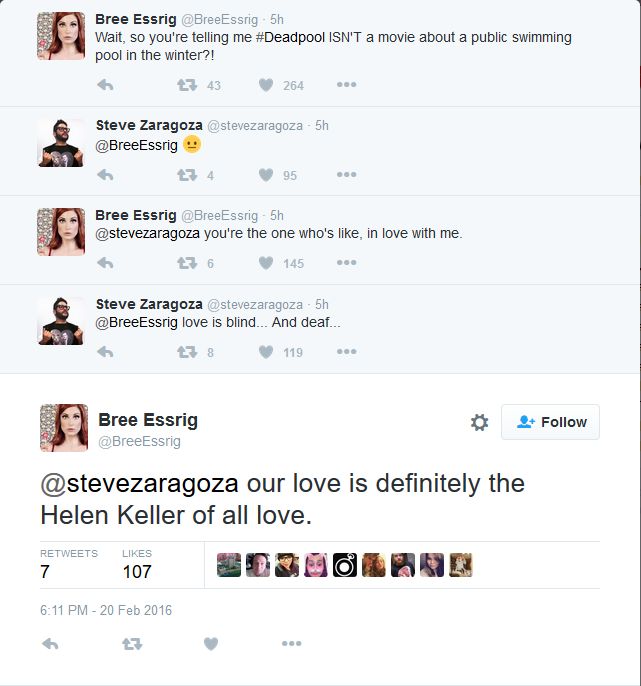This screenshot has height=686, width=641.
Task: Retweet the Deadpool swimming pool tweet
Action: [187, 85]
